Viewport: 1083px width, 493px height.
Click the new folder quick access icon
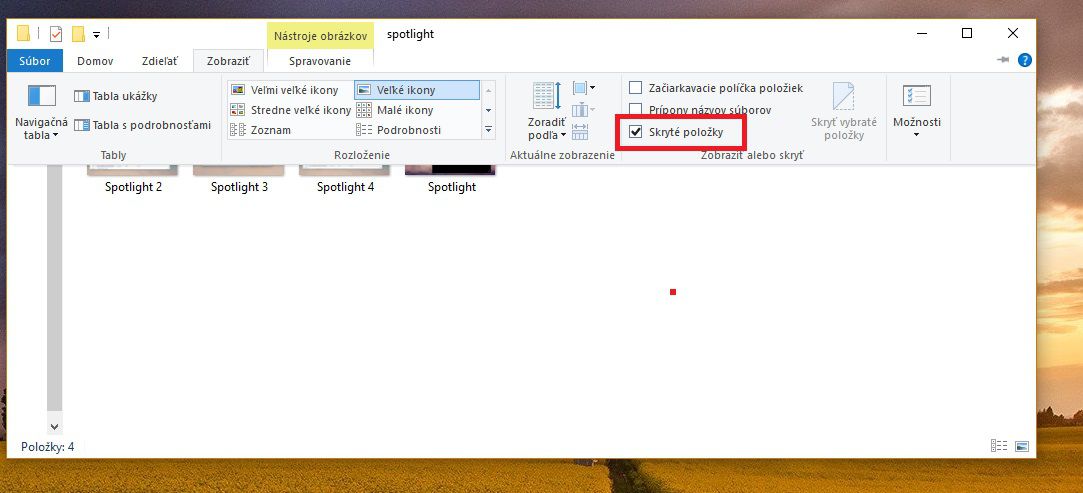point(78,34)
